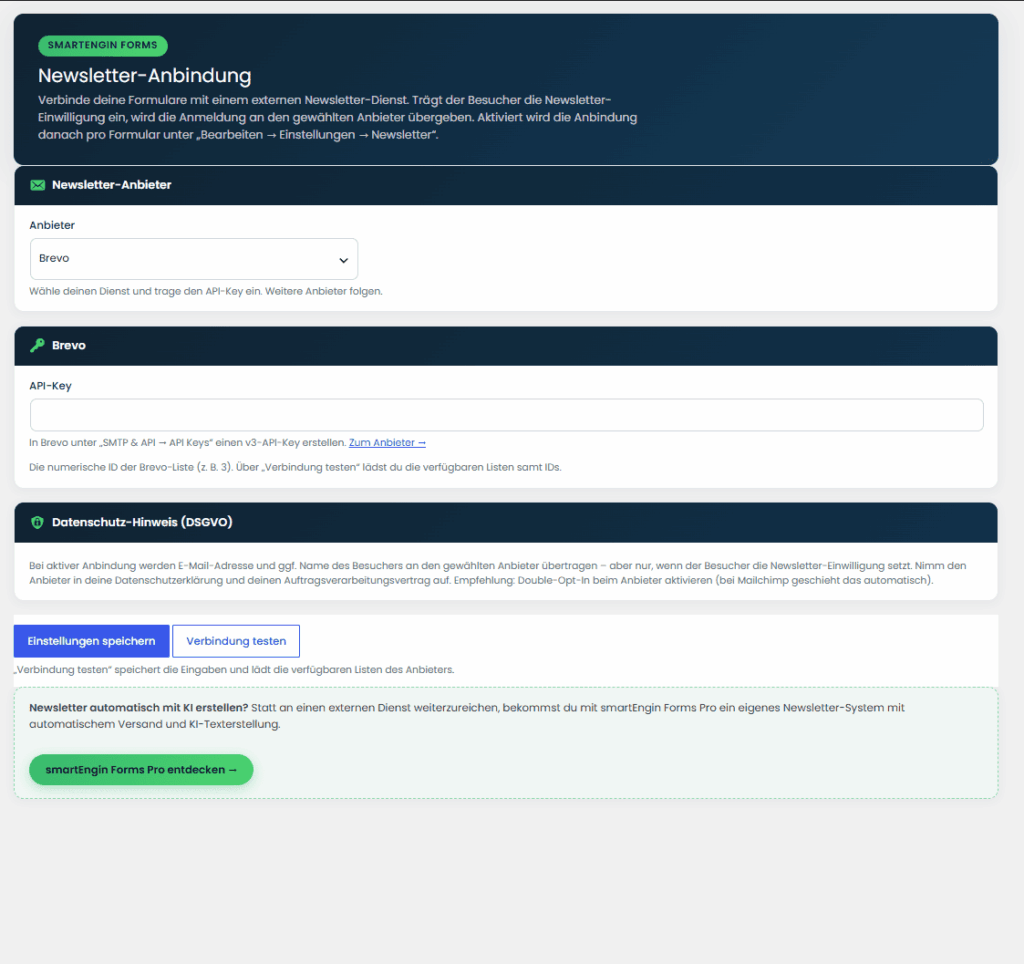Click the Brevo section header title
The height and width of the screenshot is (964, 1024).
(x=69, y=345)
